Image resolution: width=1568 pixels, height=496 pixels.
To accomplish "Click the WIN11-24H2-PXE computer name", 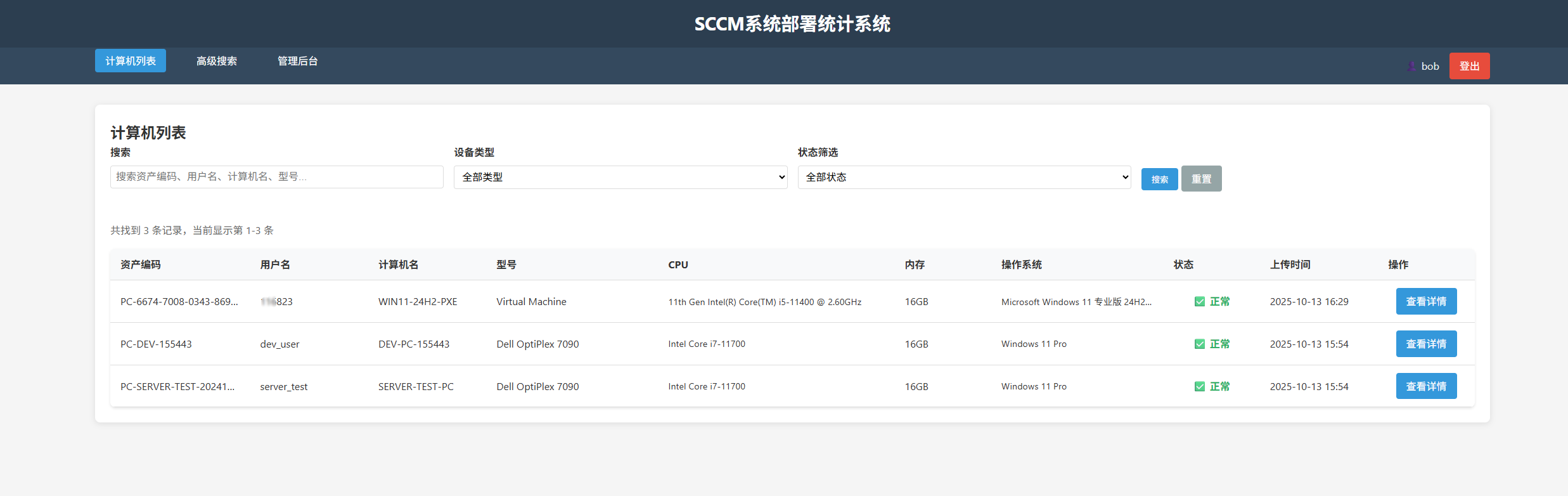I will point(418,302).
